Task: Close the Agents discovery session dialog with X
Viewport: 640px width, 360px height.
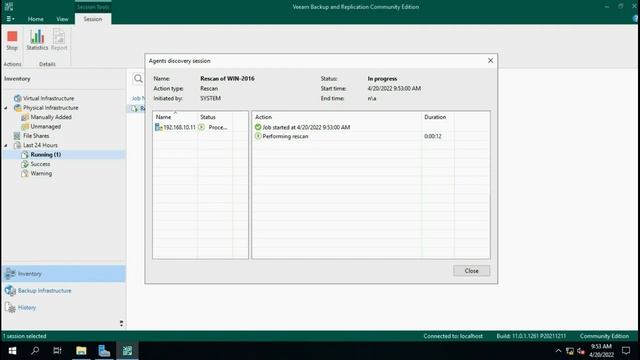Action: (490, 60)
